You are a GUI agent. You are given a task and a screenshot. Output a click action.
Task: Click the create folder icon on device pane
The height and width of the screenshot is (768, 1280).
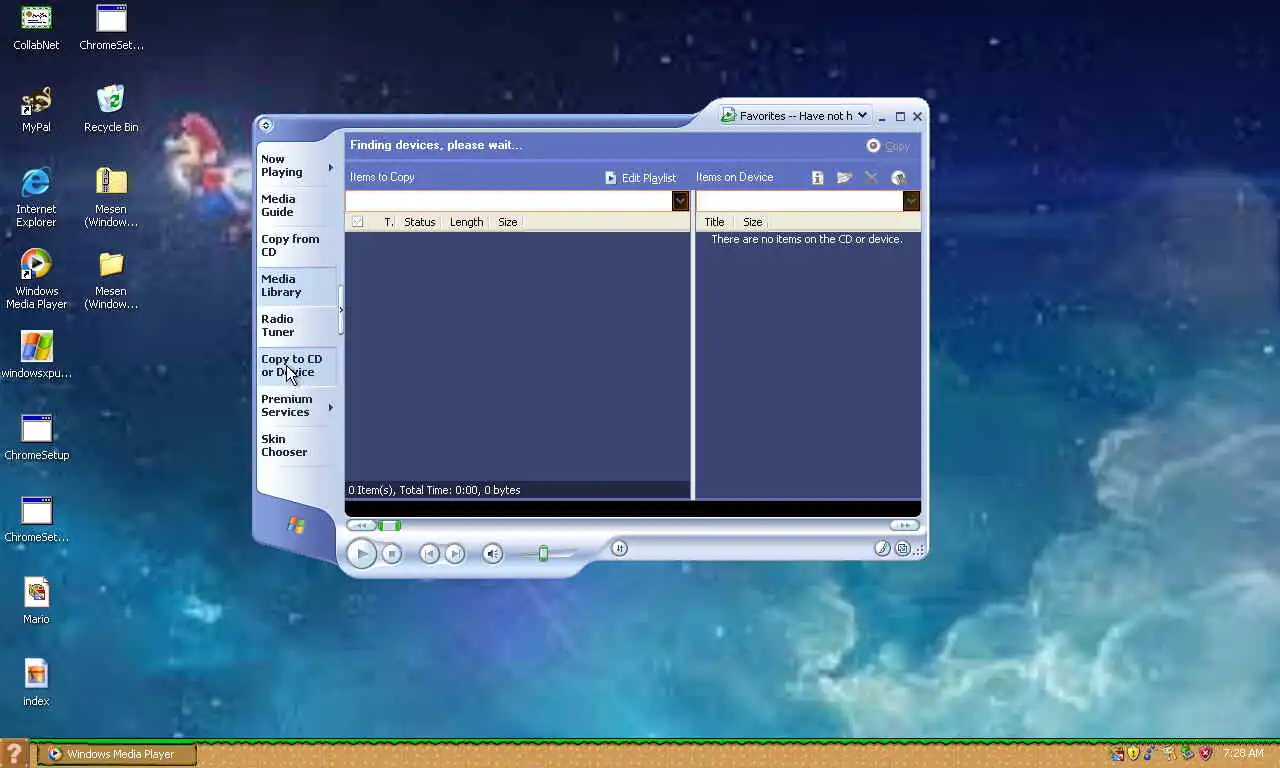pos(844,177)
